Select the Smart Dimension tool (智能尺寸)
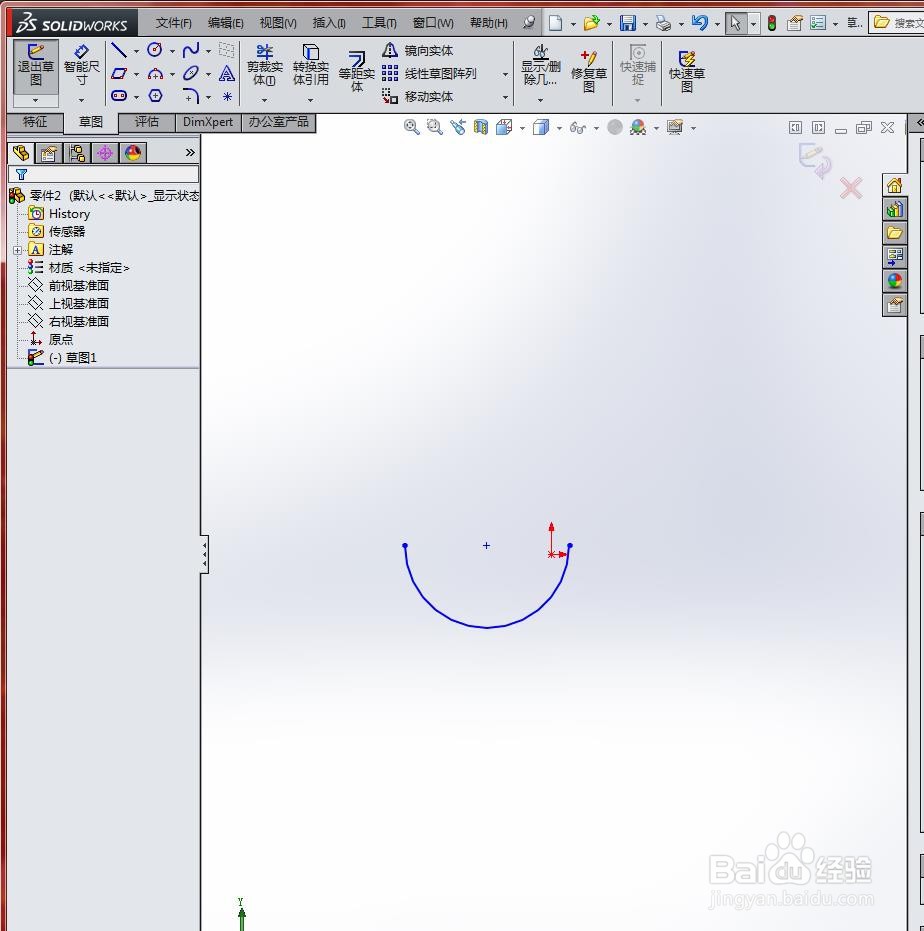This screenshot has height=931, width=924. [81, 65]
